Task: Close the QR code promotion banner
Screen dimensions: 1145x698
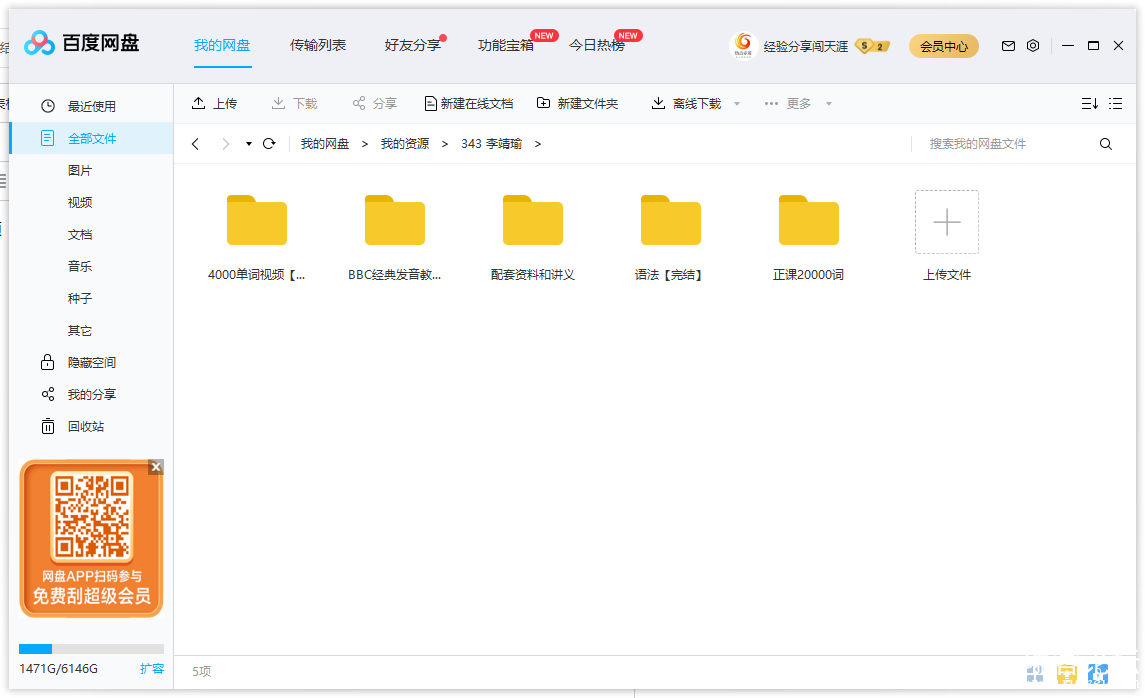Action: pyautogui.click(x=155, y=467)
